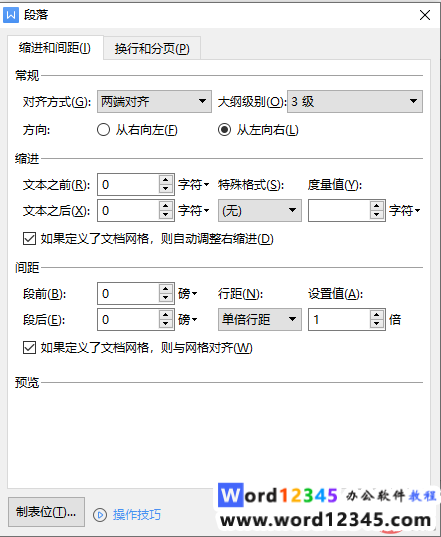
Task: Click the 文本之前 indent input field
Action: (x=128, y=185)
